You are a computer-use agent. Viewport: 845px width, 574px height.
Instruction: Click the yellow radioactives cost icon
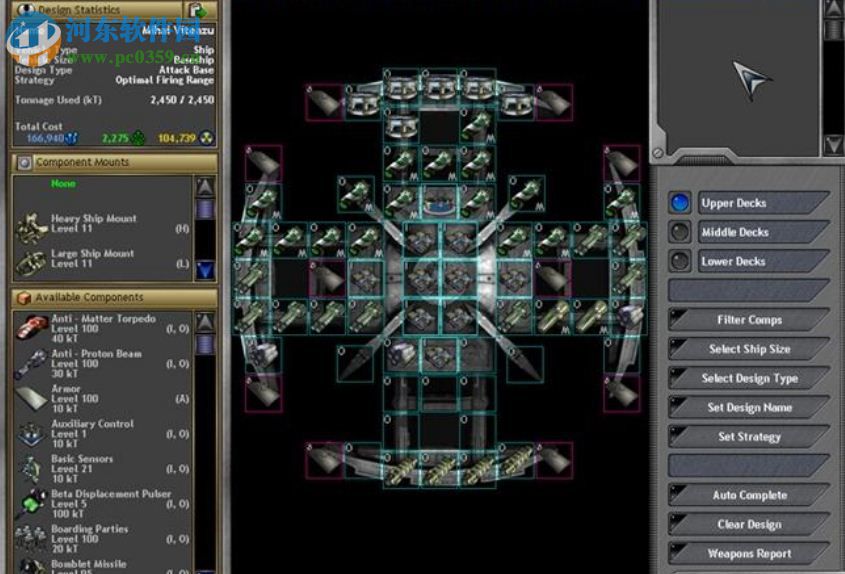click(x=207, y=139)
